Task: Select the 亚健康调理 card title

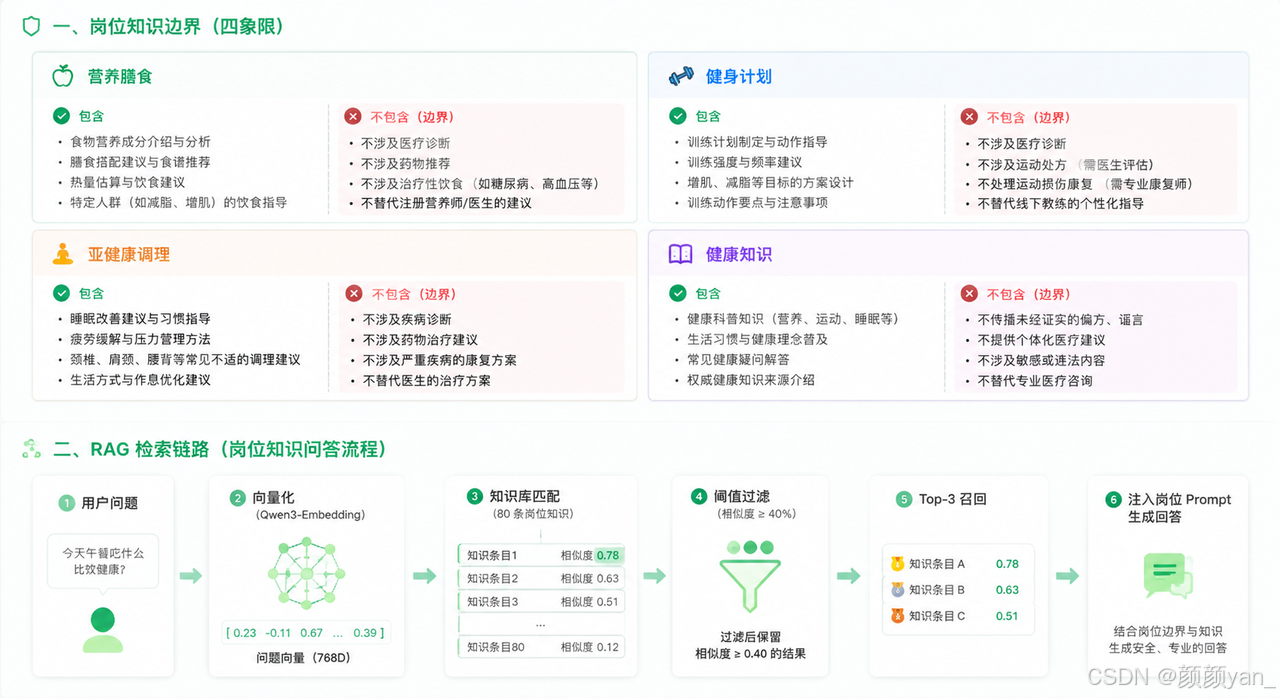Action: point(129,254)
